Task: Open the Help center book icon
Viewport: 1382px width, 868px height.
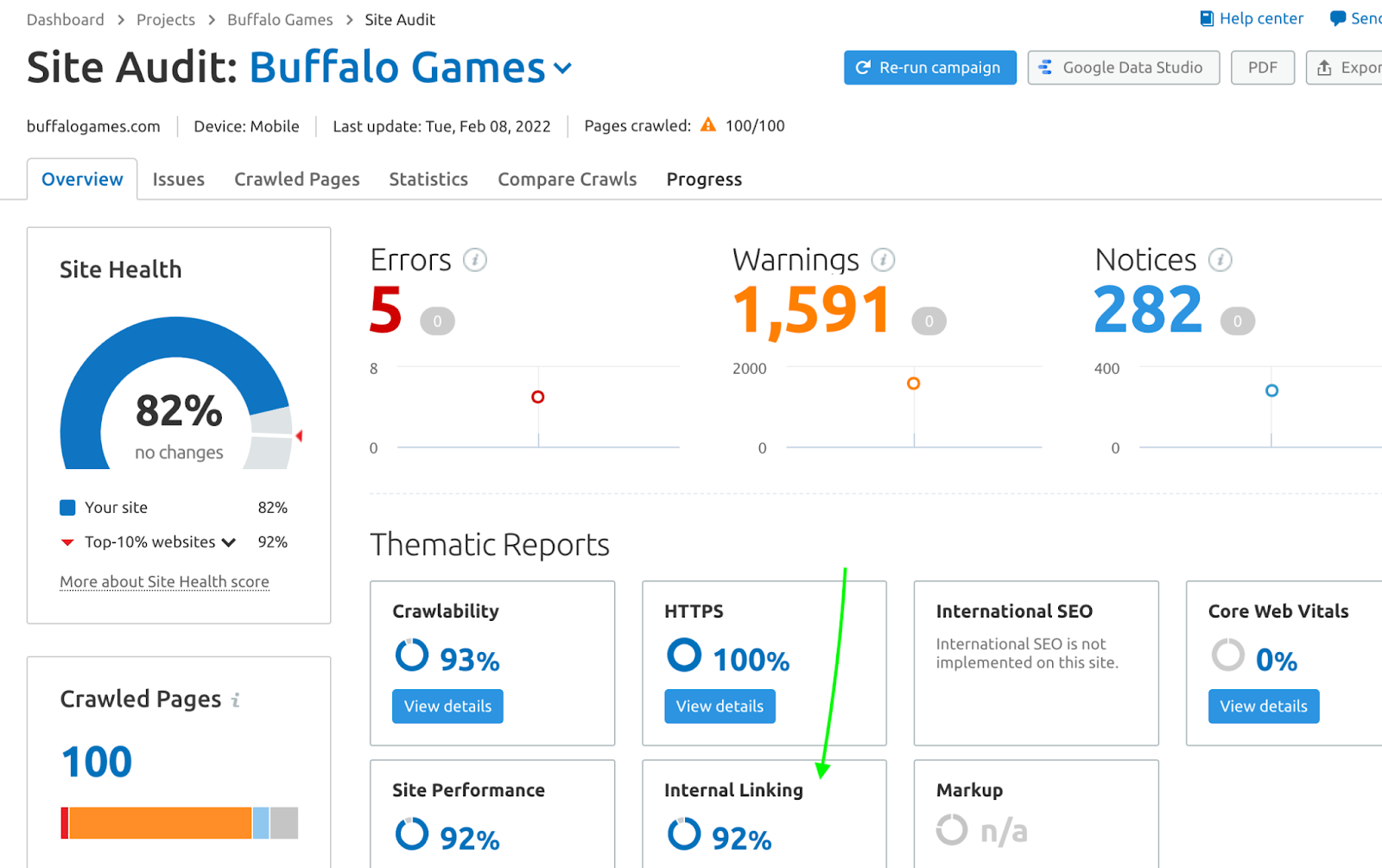Action: click(1207, 18)
